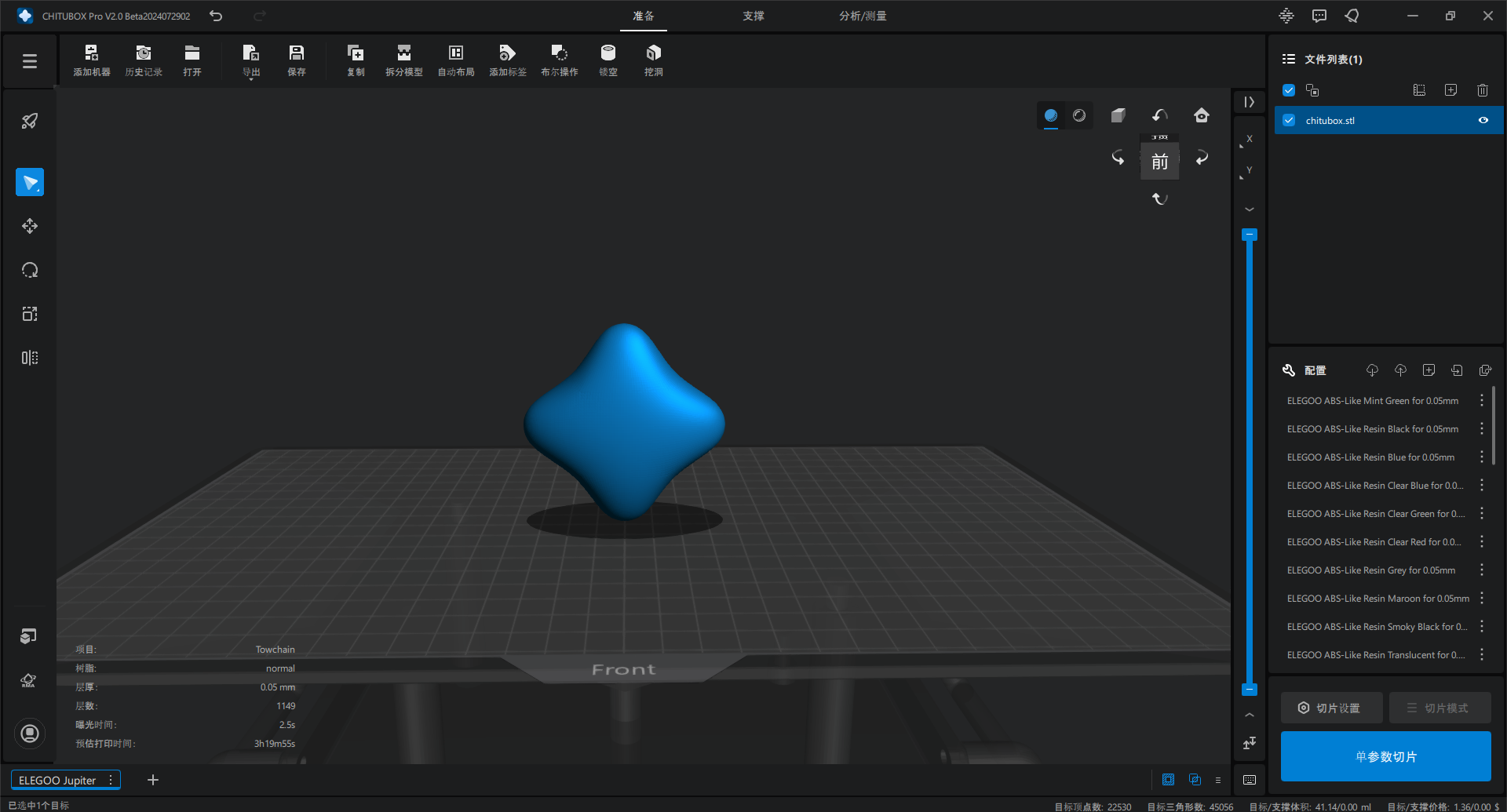Click the 前 front view cube face
Screen dimensions: 1507x812
1159,162
